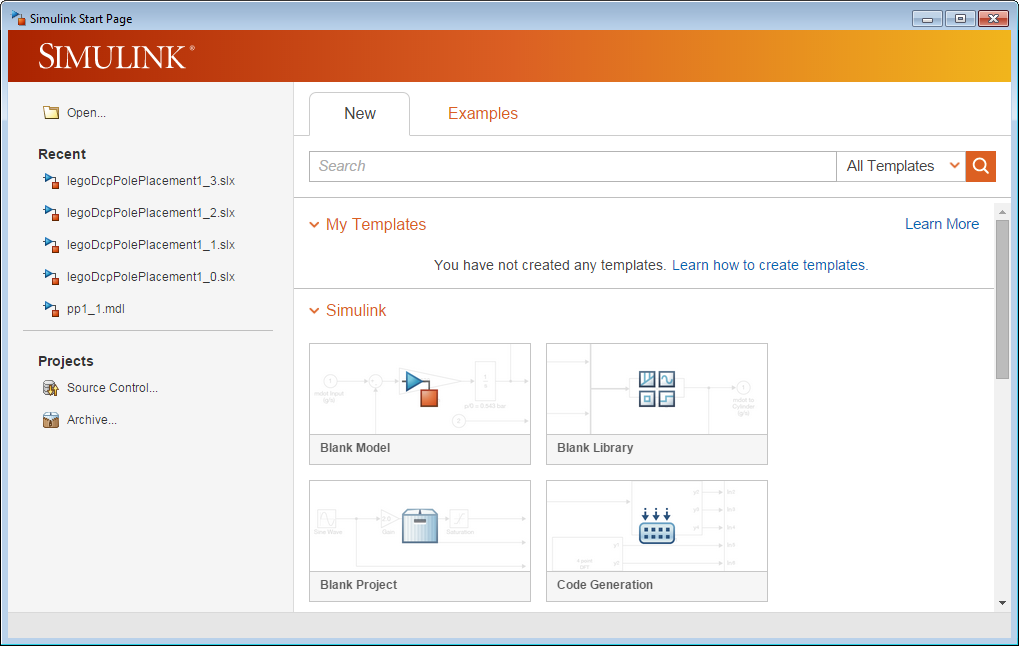Open Source Control... project option
This screenshot has height=646, width=1019.
click(x=112, y=388)
